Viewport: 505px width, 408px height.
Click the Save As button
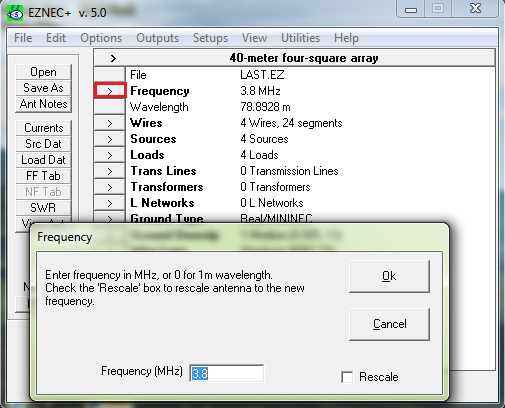pyautogui.click(x=43, y=88)
